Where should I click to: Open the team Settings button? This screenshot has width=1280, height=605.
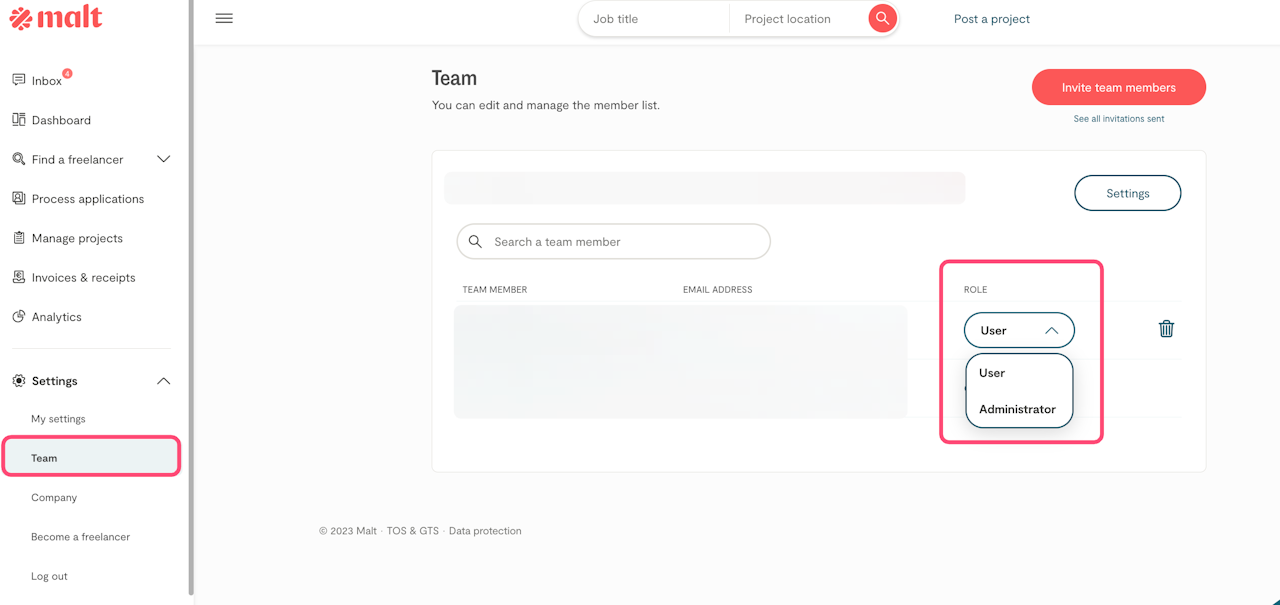tap(1127, 193)
